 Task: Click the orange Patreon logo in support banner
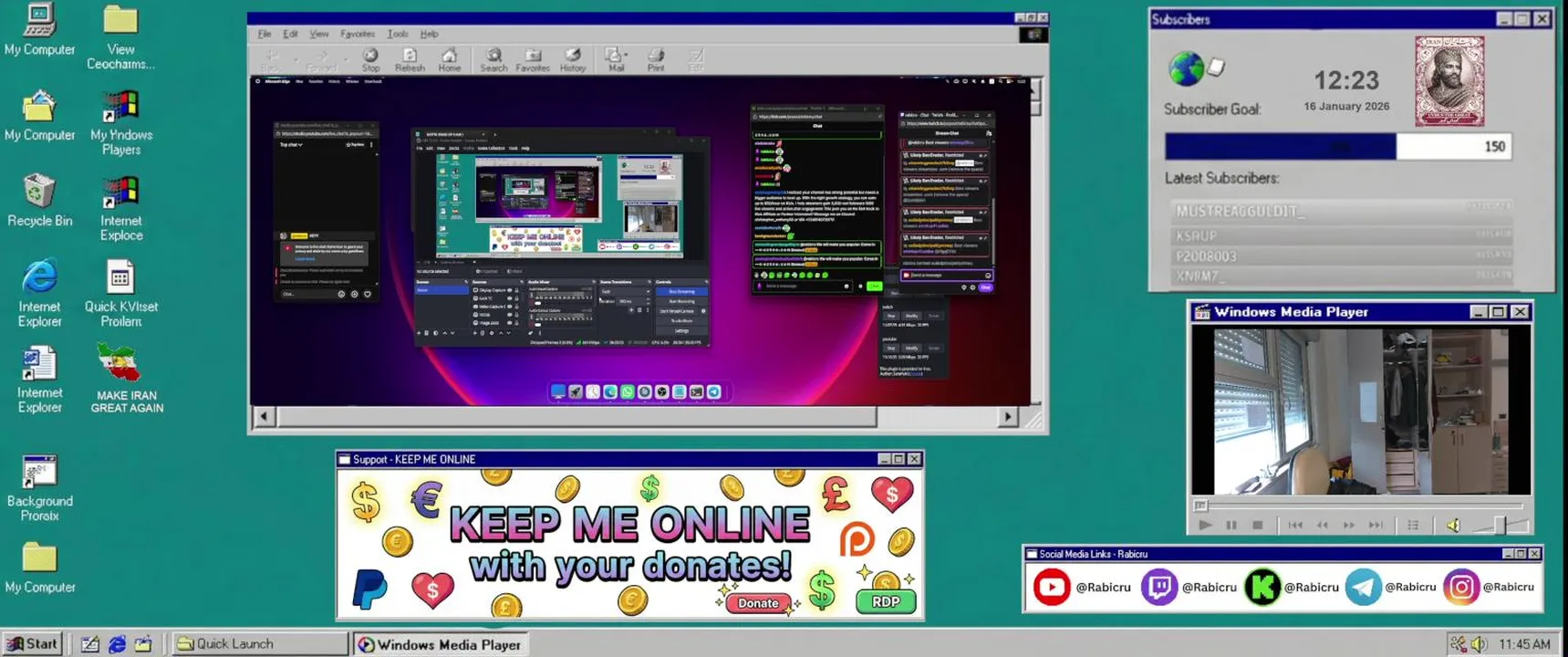pyautogui.click(x=857, y=539)
